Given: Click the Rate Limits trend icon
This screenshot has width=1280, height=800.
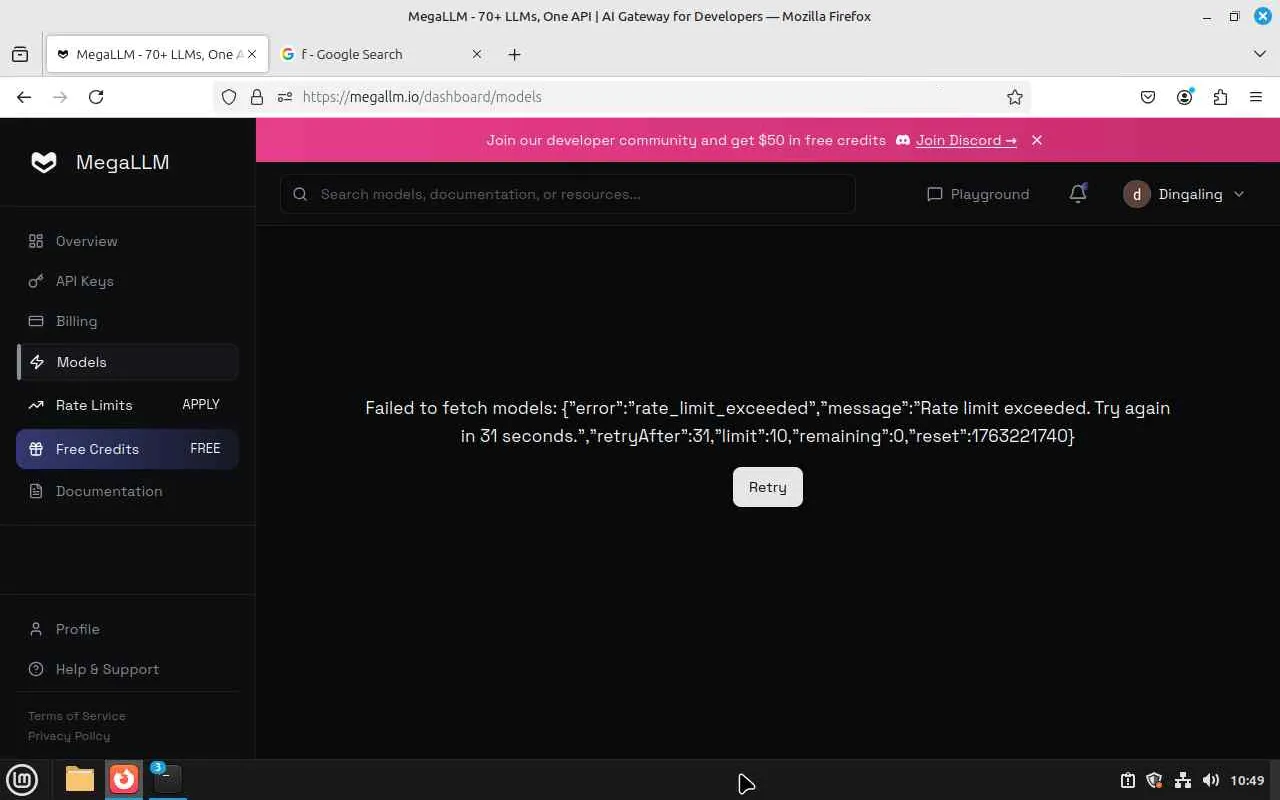Looking at the screenshot, I should click(36, 405).
